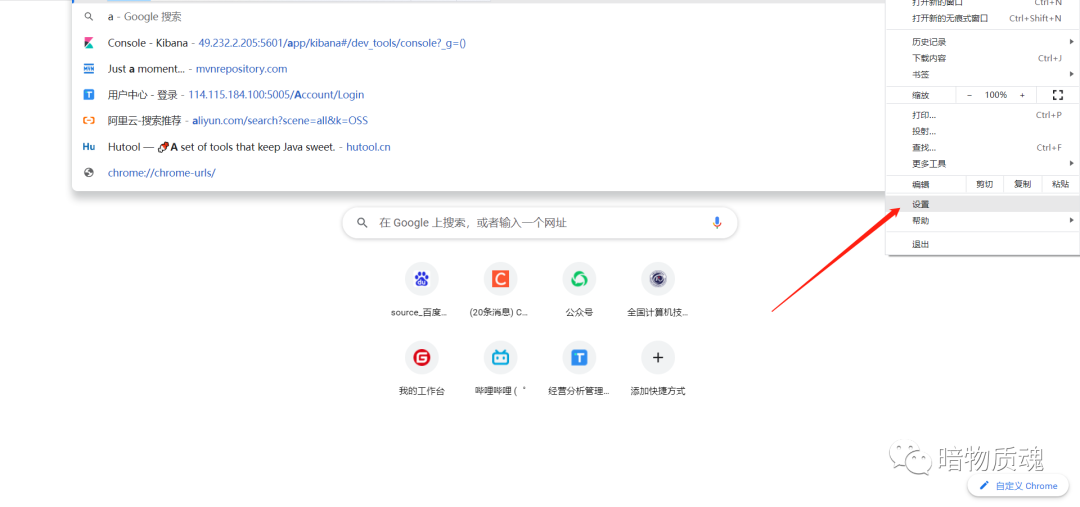Click the Google search input field
Image resolution: width=1080 pixels, height=507 pixels.
pos(540,223)
